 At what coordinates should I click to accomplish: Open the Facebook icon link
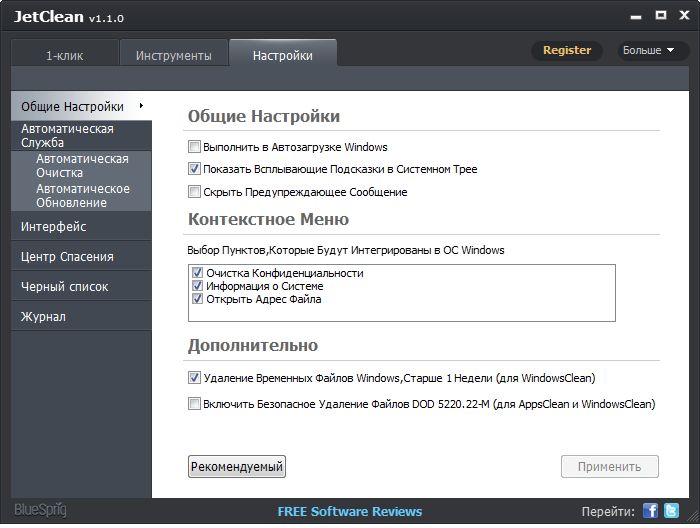(650, 511)
